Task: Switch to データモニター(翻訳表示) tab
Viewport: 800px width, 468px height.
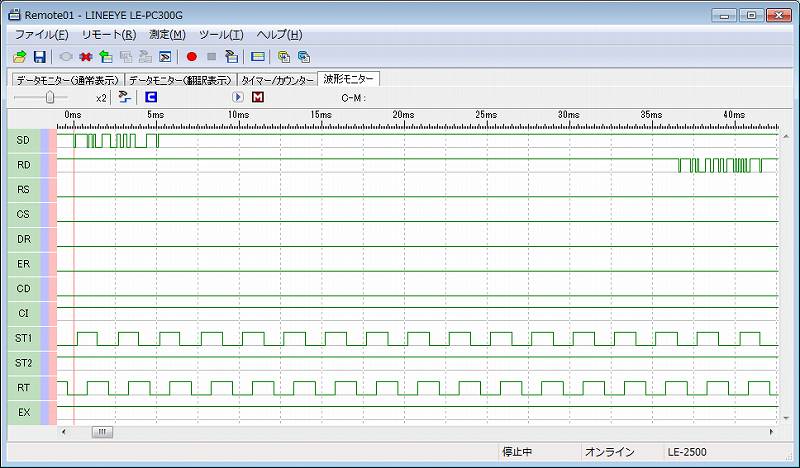Action: [x=180, y=80]
